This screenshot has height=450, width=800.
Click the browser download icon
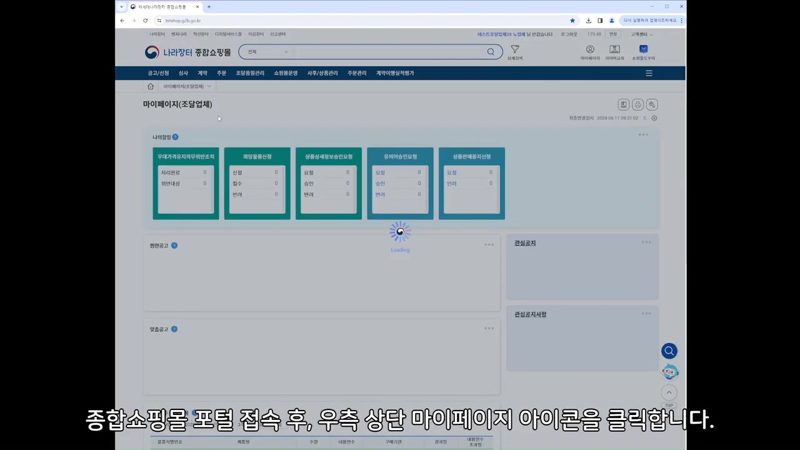(x=588, y=21)
